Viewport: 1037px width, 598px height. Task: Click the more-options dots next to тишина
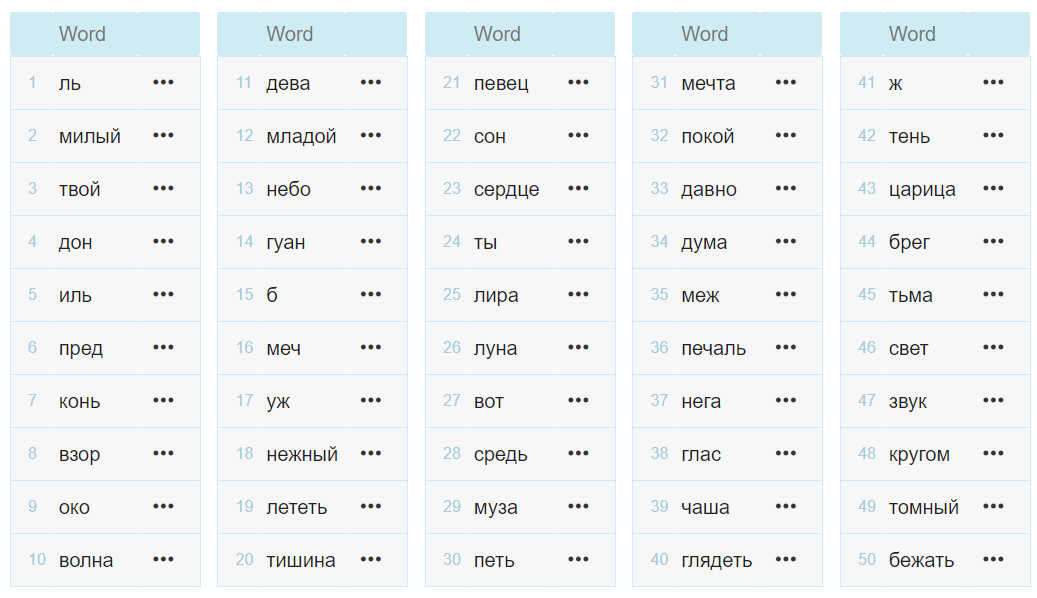point(371,559)
